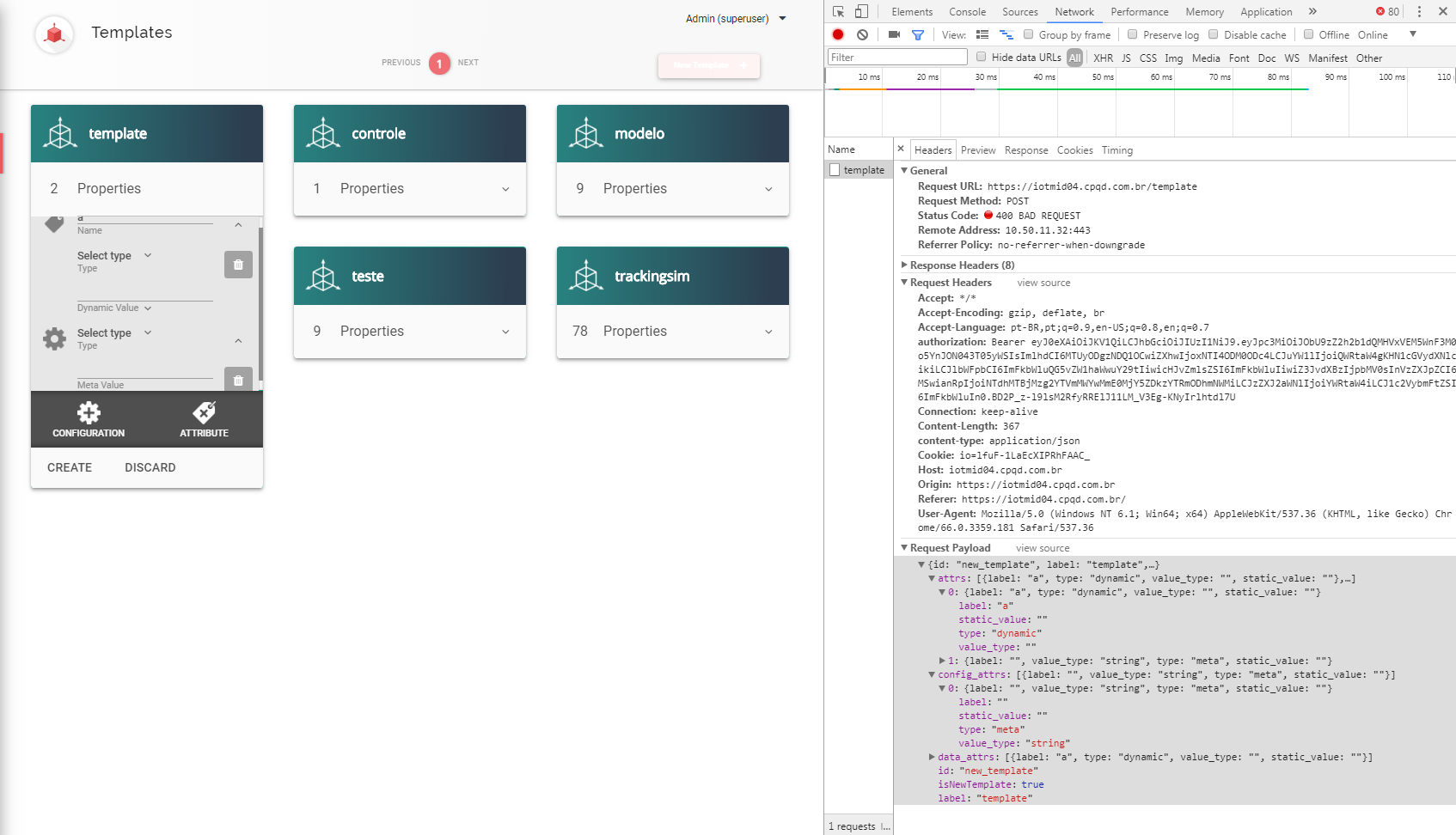The image size is (1456, 835).
Task: Open the Admin (superuser) dropdown
Action: click(736, 18)
